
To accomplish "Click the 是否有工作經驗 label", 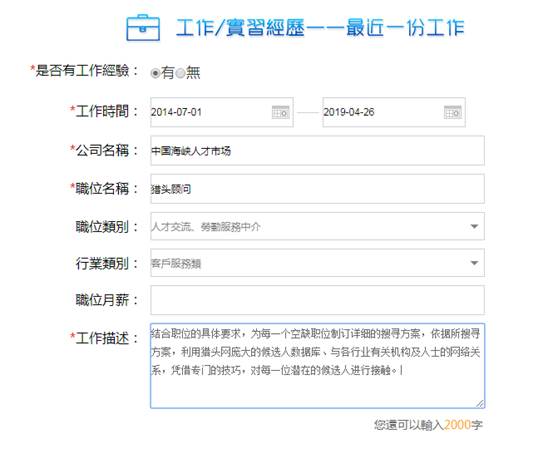I will [x=85, y=71].
